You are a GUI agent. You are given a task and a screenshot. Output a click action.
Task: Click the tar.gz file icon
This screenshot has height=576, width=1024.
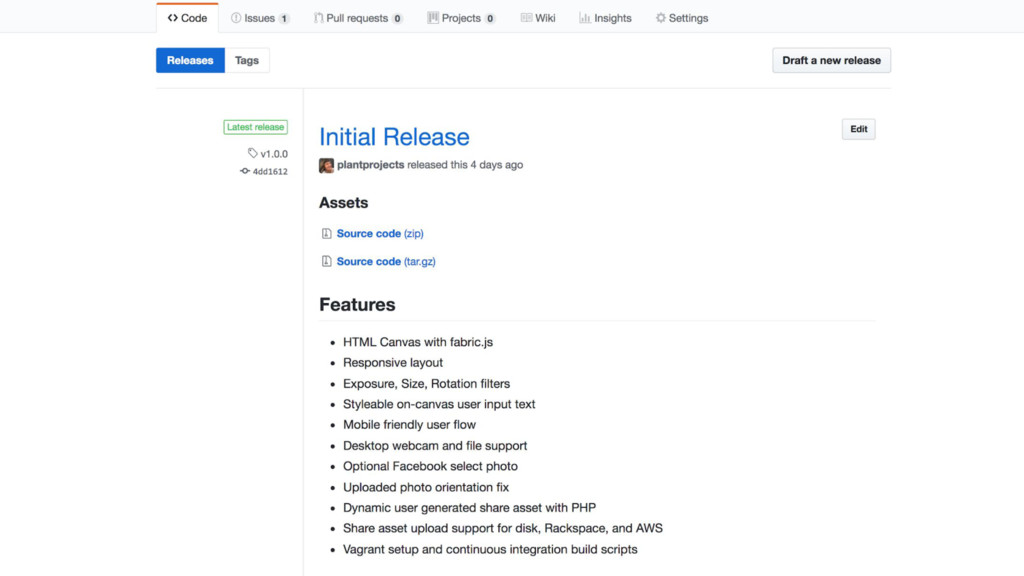click(x=326, y=262)
